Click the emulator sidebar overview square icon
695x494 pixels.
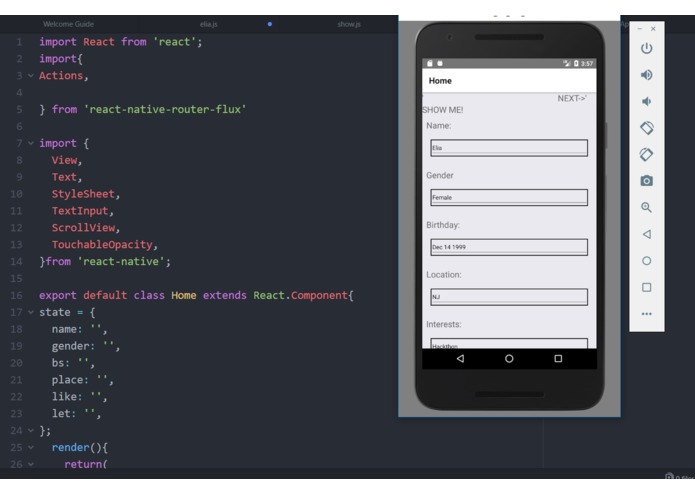click(646, 287)
